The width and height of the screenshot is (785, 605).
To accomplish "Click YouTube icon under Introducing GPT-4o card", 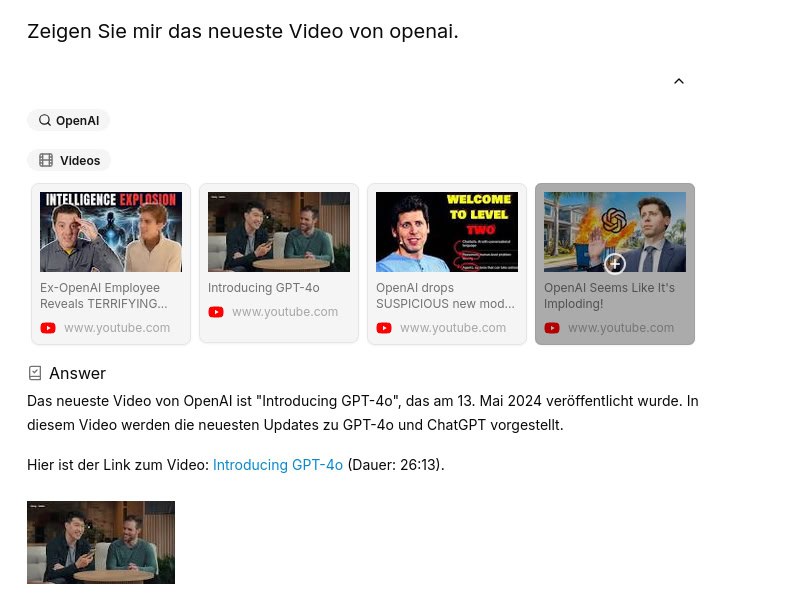I will pos(216,312).
